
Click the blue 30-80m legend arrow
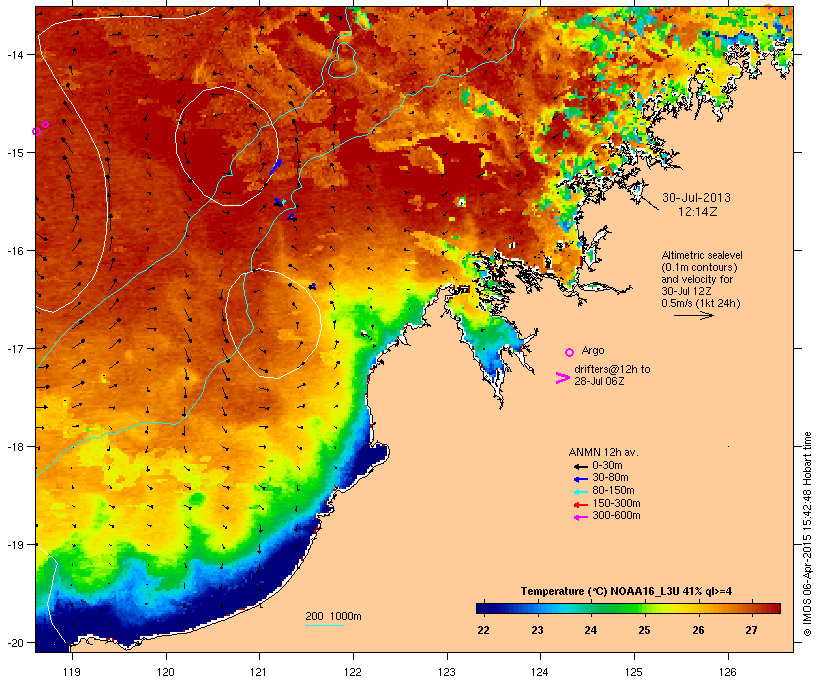pos(580,479)
